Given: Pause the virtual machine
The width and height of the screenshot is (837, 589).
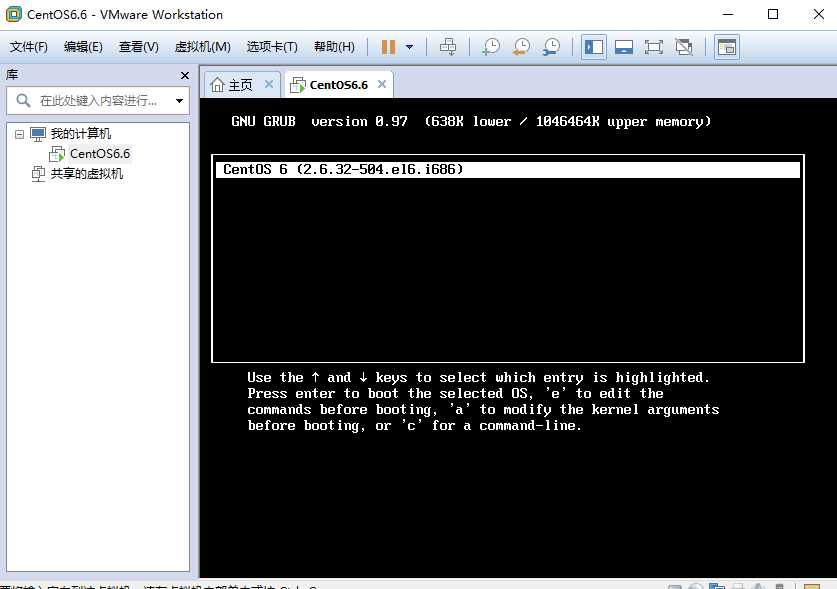Looking at the screenshot, I should 388,47.
